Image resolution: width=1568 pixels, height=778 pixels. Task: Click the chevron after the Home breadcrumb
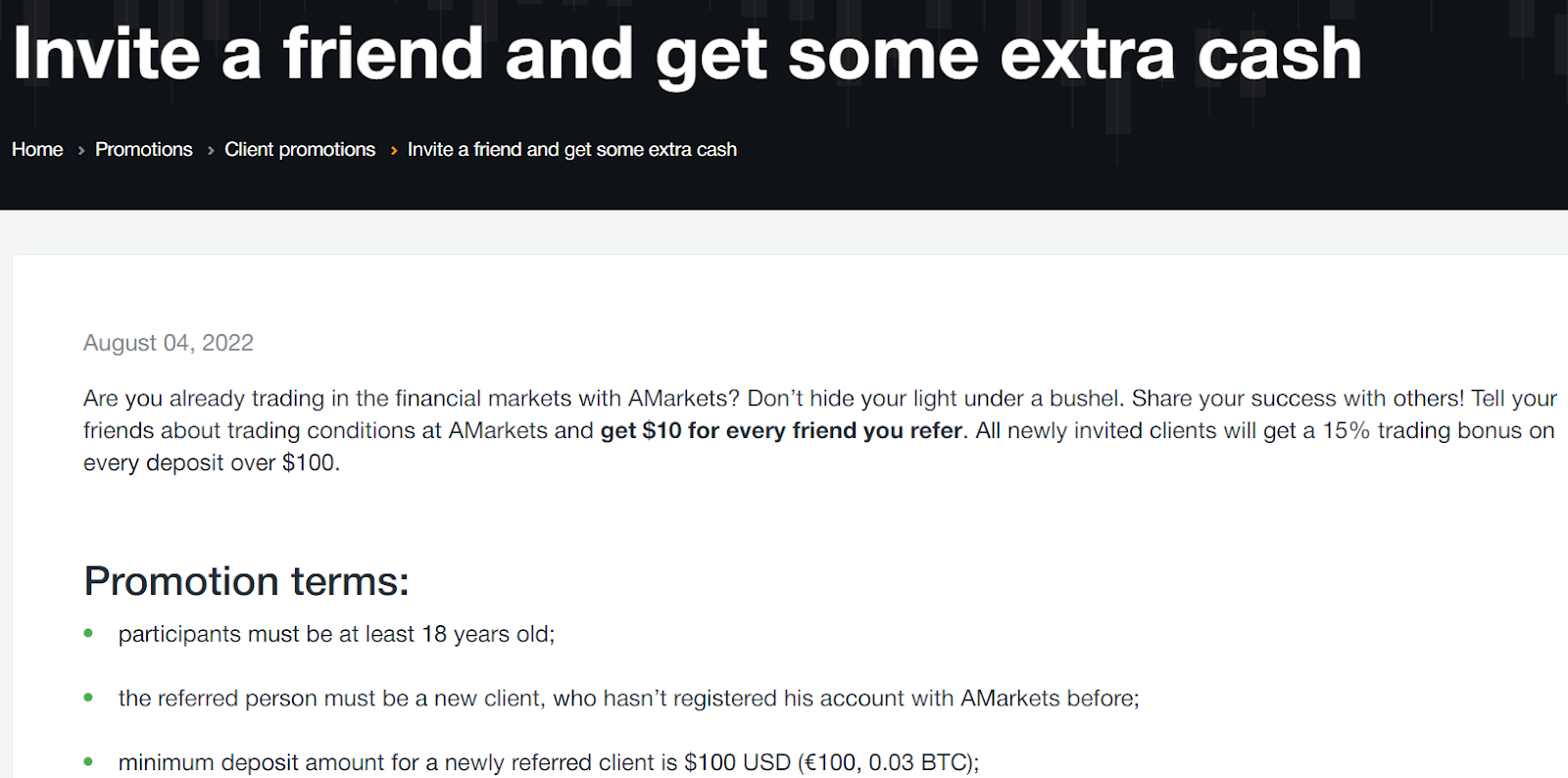[81, 151]
